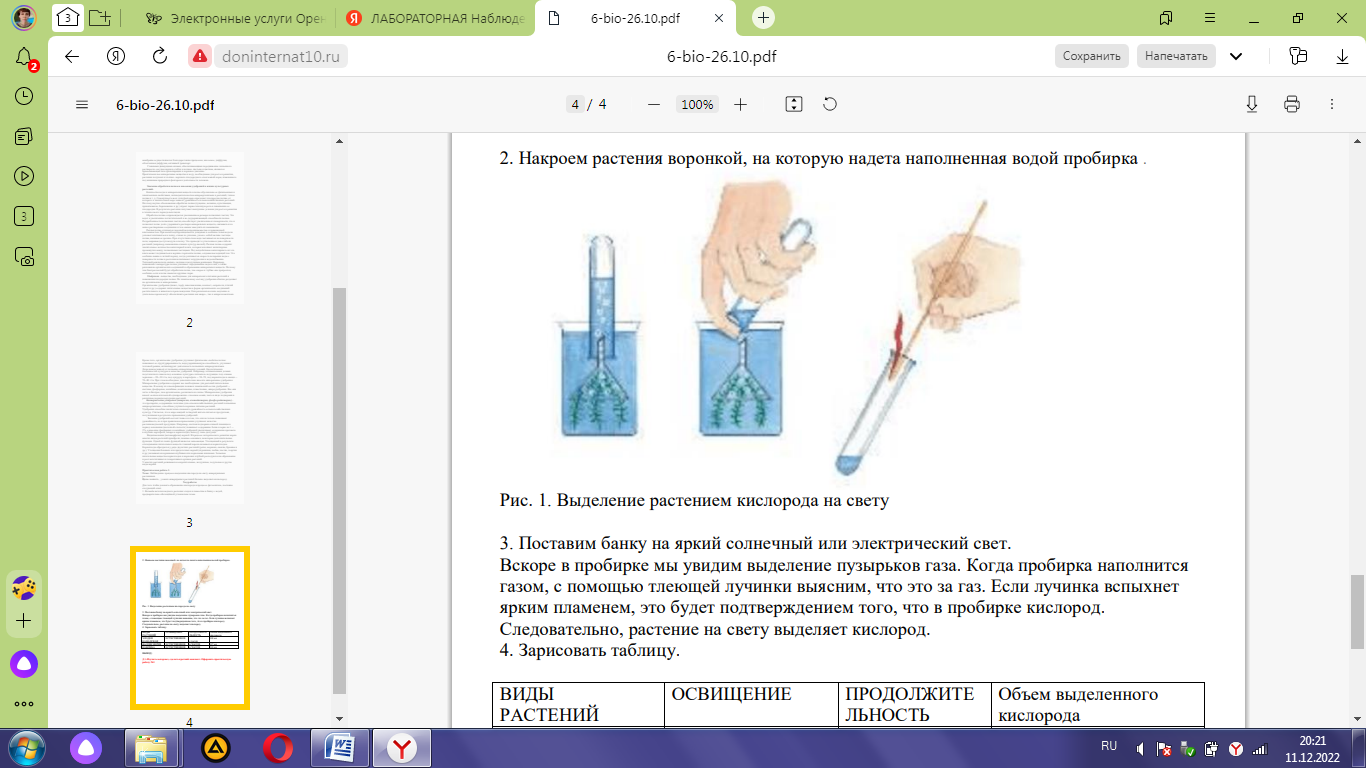Fit PDF page to width
Image resolution: width=1366 pixels, height=768 pixels.
[794, 104]
